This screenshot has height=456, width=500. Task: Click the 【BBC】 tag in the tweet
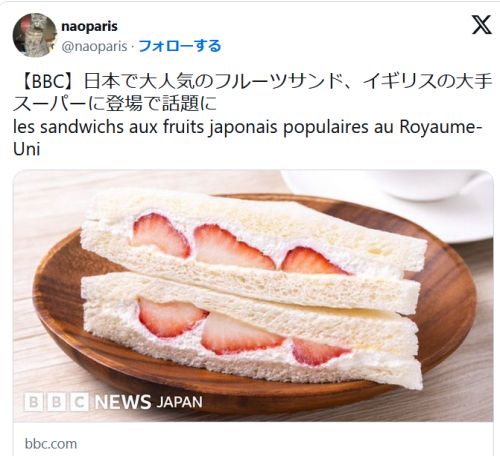tap(49, 81)
